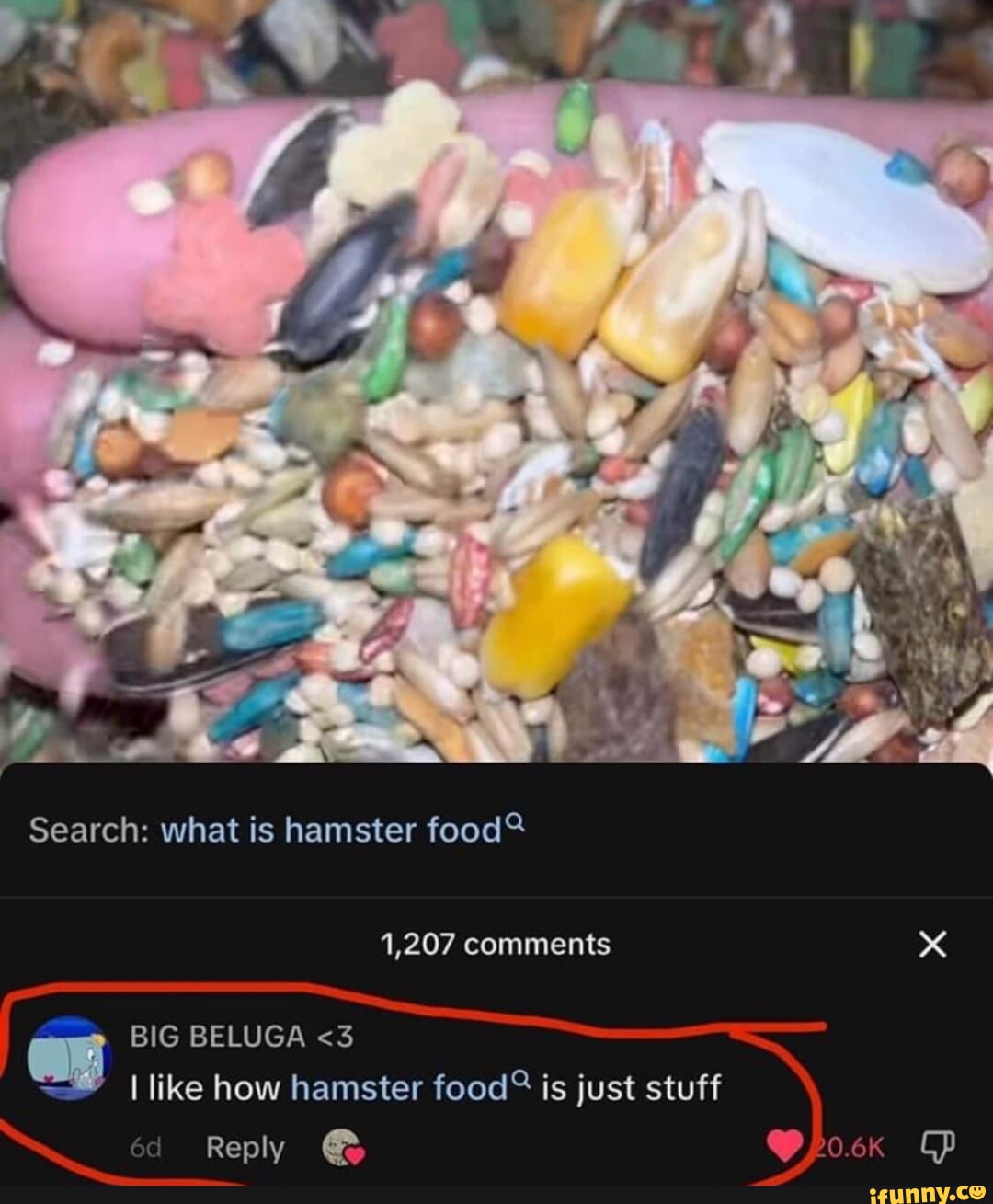The width and height of the screenshot is (993, 1204).
Task: Open BIG BELUGA profile avatar
Action: point(69,1059)
